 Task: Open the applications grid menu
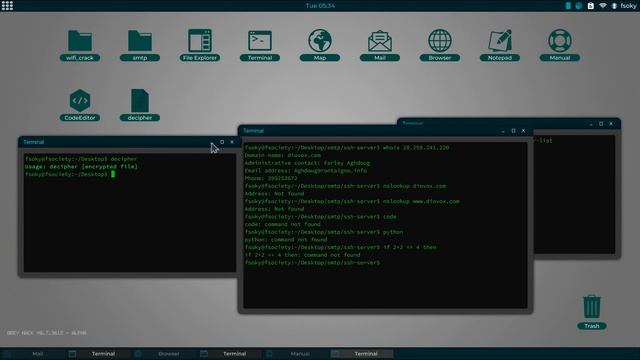[x=7, y=6]
